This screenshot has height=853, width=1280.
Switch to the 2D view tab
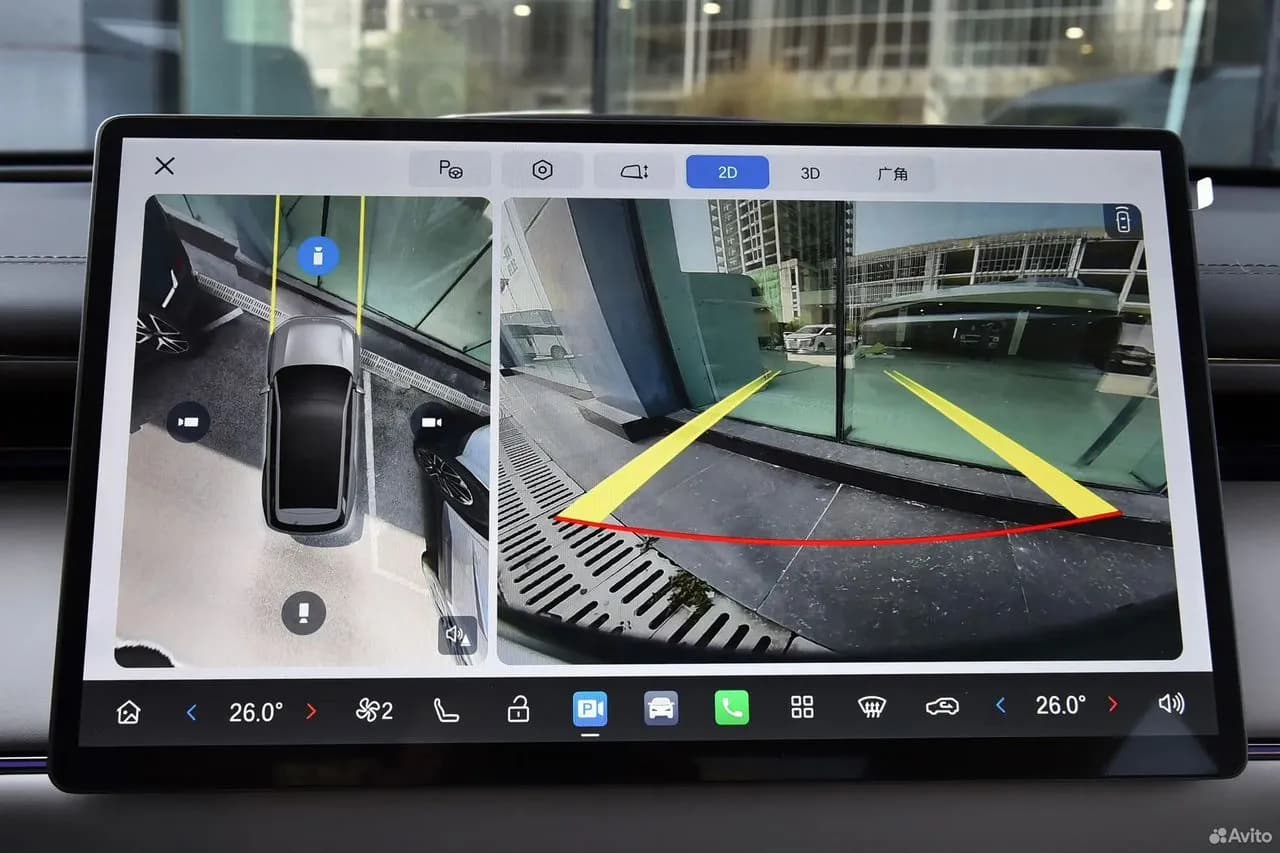click(727, 172)
